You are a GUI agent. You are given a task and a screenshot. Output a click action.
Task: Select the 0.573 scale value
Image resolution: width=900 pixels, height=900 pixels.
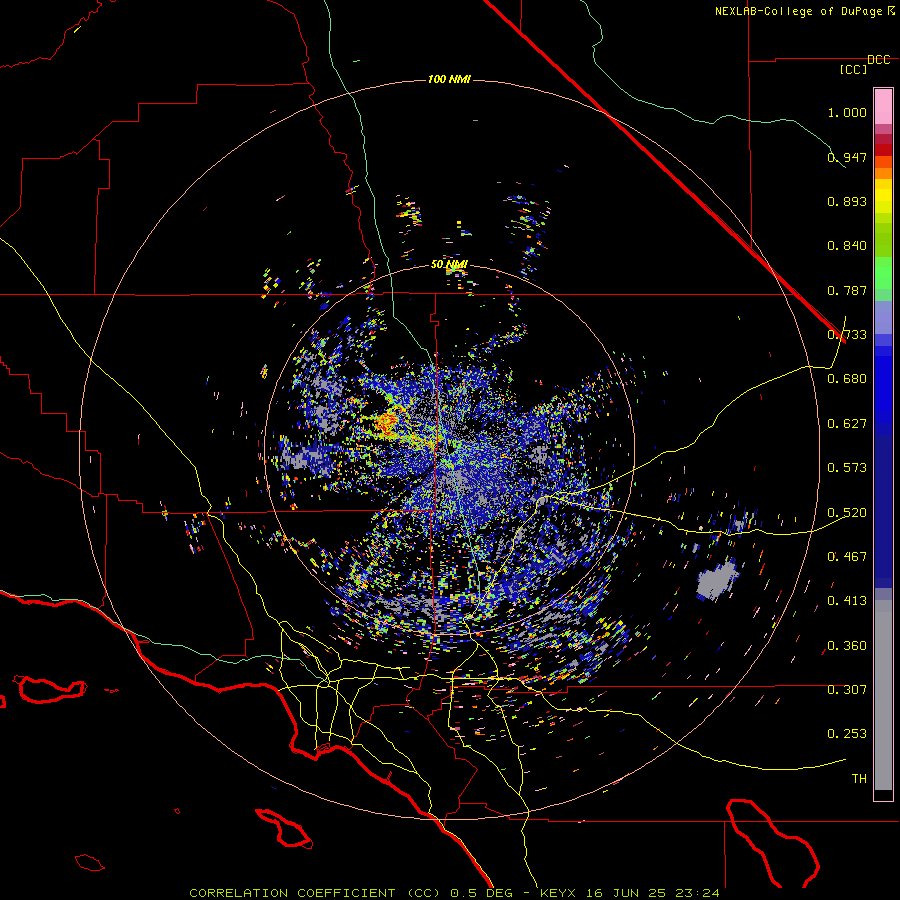pyautogui.click(x=847, y=468)
